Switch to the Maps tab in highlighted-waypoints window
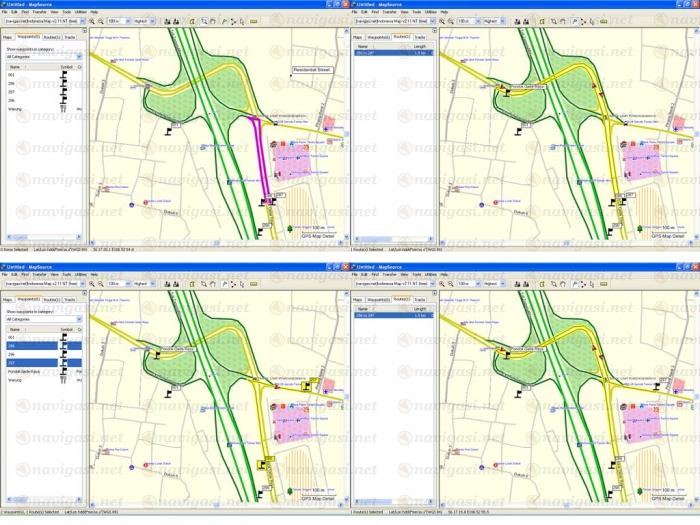 click(x=9, y=299)
